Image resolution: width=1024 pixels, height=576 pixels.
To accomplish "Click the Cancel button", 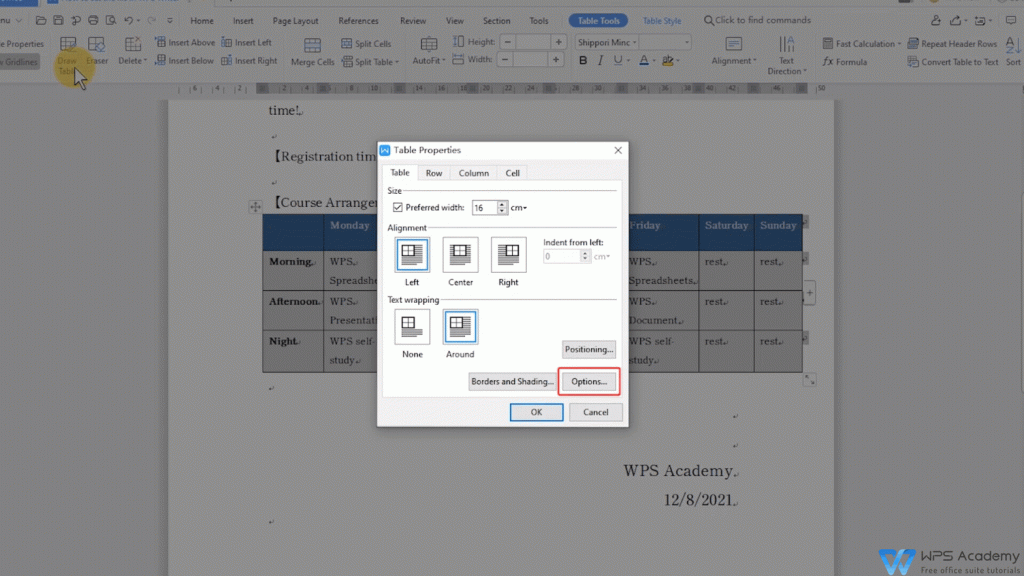I will [x=596, y=412].
